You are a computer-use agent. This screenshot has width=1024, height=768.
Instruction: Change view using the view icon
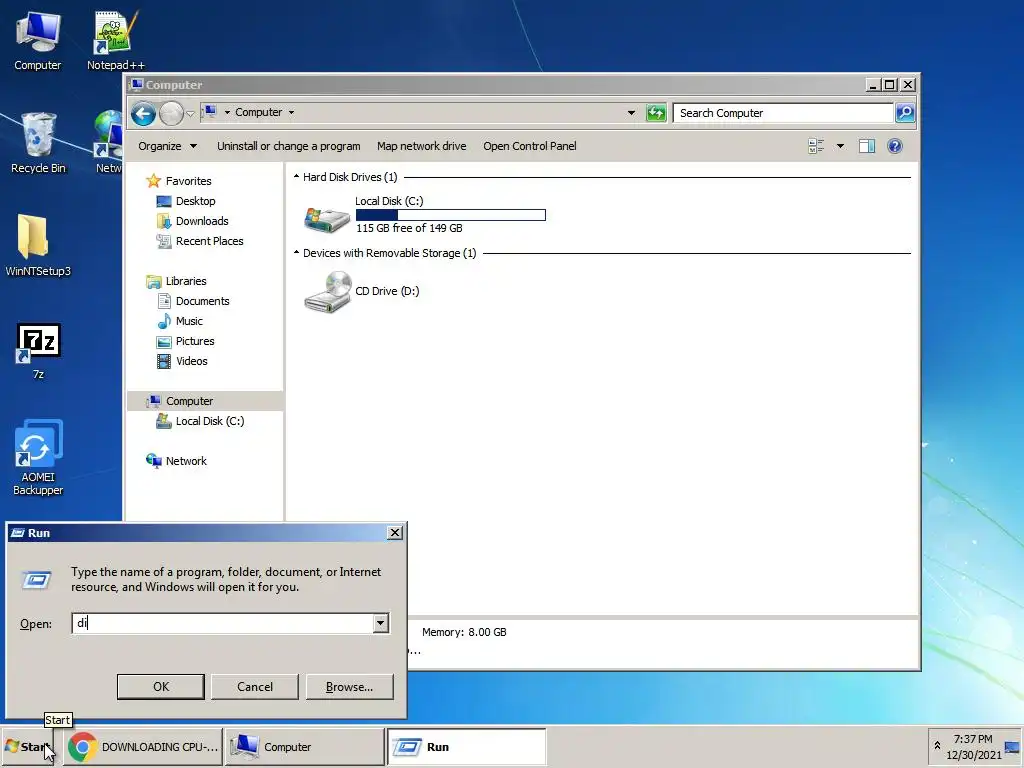(816, 146)
